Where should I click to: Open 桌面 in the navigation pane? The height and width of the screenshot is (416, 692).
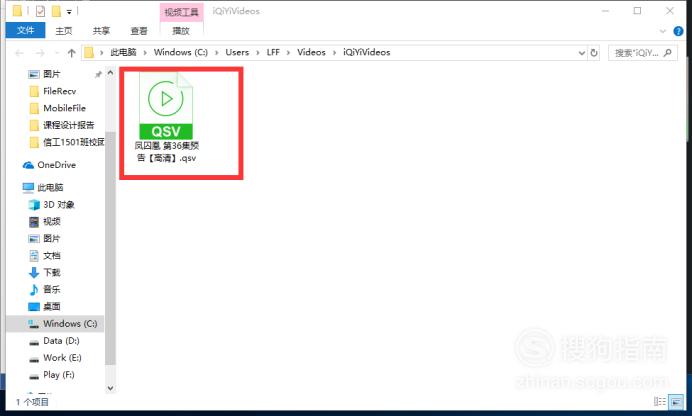52,307
